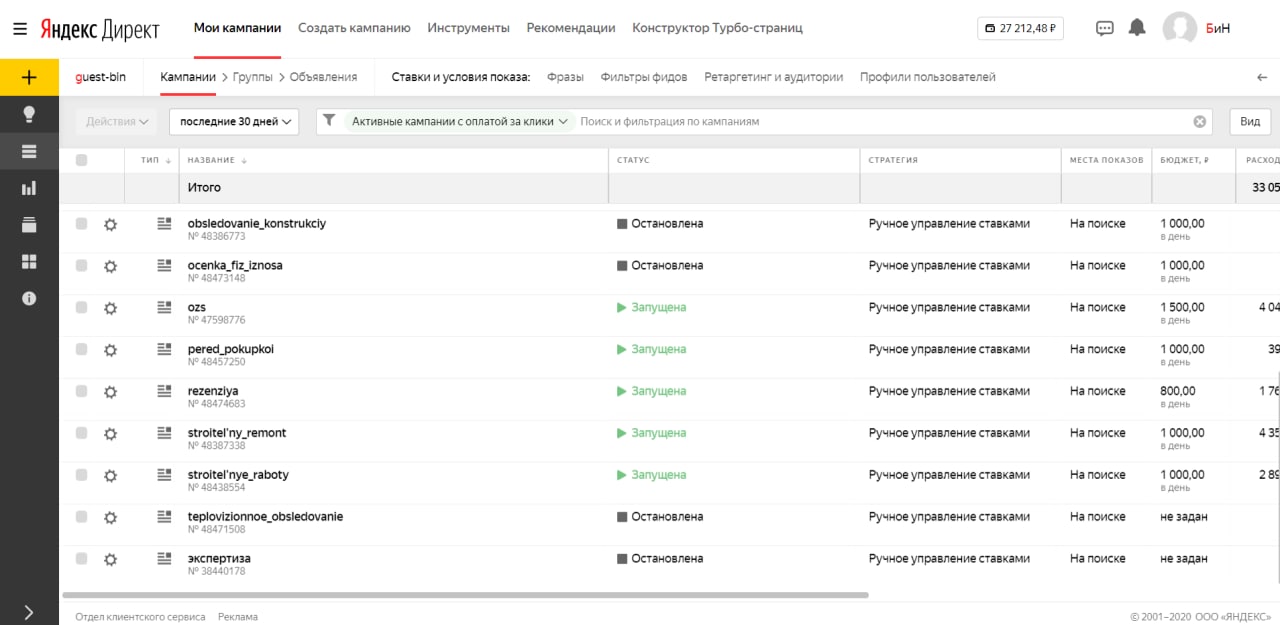Open the notifications bell icon
This screenshot has width=1280, height=625.
point(1137,28)
